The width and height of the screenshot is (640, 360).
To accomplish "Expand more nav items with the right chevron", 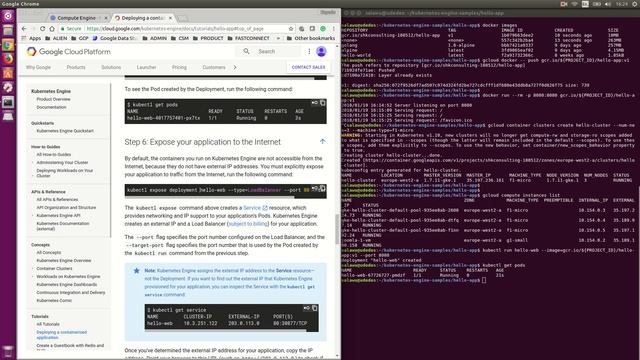I will 235,67.
